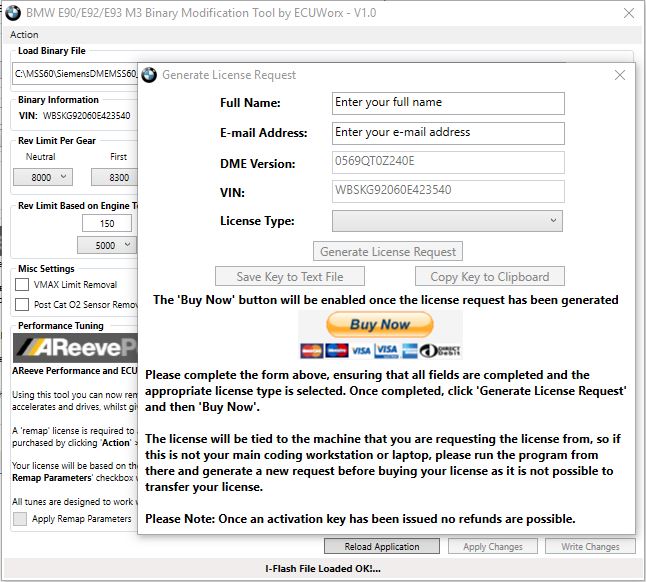This screenshot has width=646, height=582.
Task: Click the Write Changes button
Action: [x=590, y=546]
